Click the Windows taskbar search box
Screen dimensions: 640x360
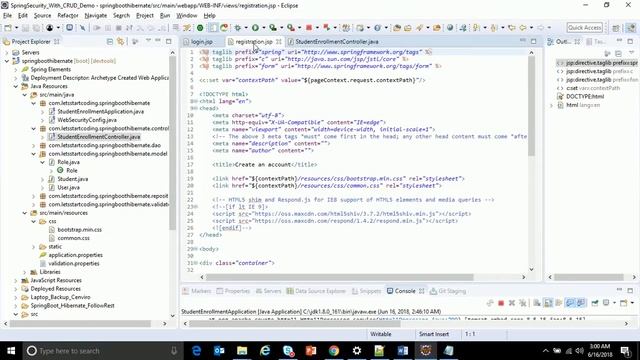coord(102,351)
